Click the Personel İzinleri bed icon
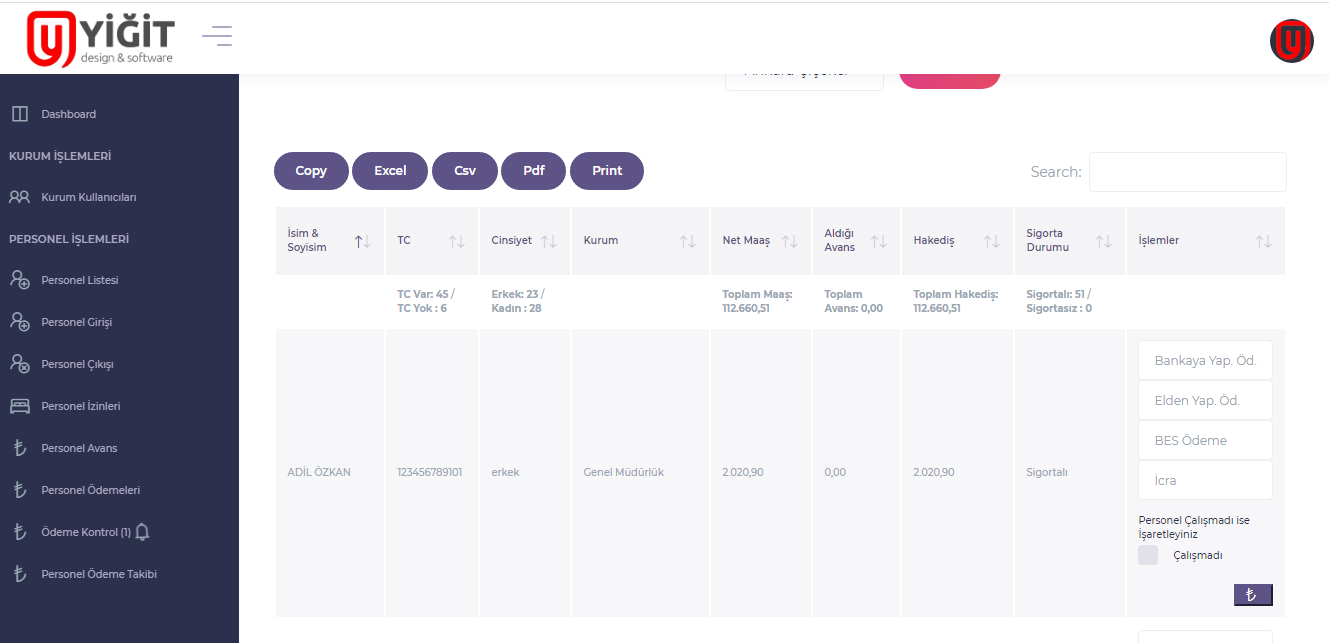Image resolution: width=1329 pixels, height=643 pixels. pyautogui.click(x=20, y=406)
